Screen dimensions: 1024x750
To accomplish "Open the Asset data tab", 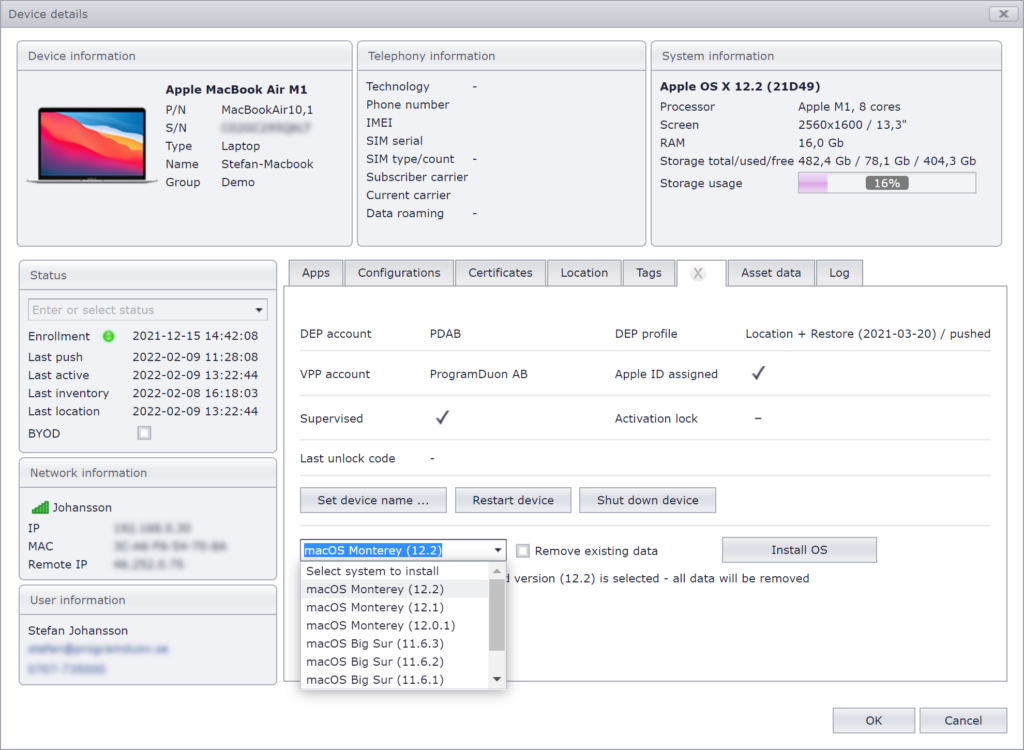I will [771, 273].
